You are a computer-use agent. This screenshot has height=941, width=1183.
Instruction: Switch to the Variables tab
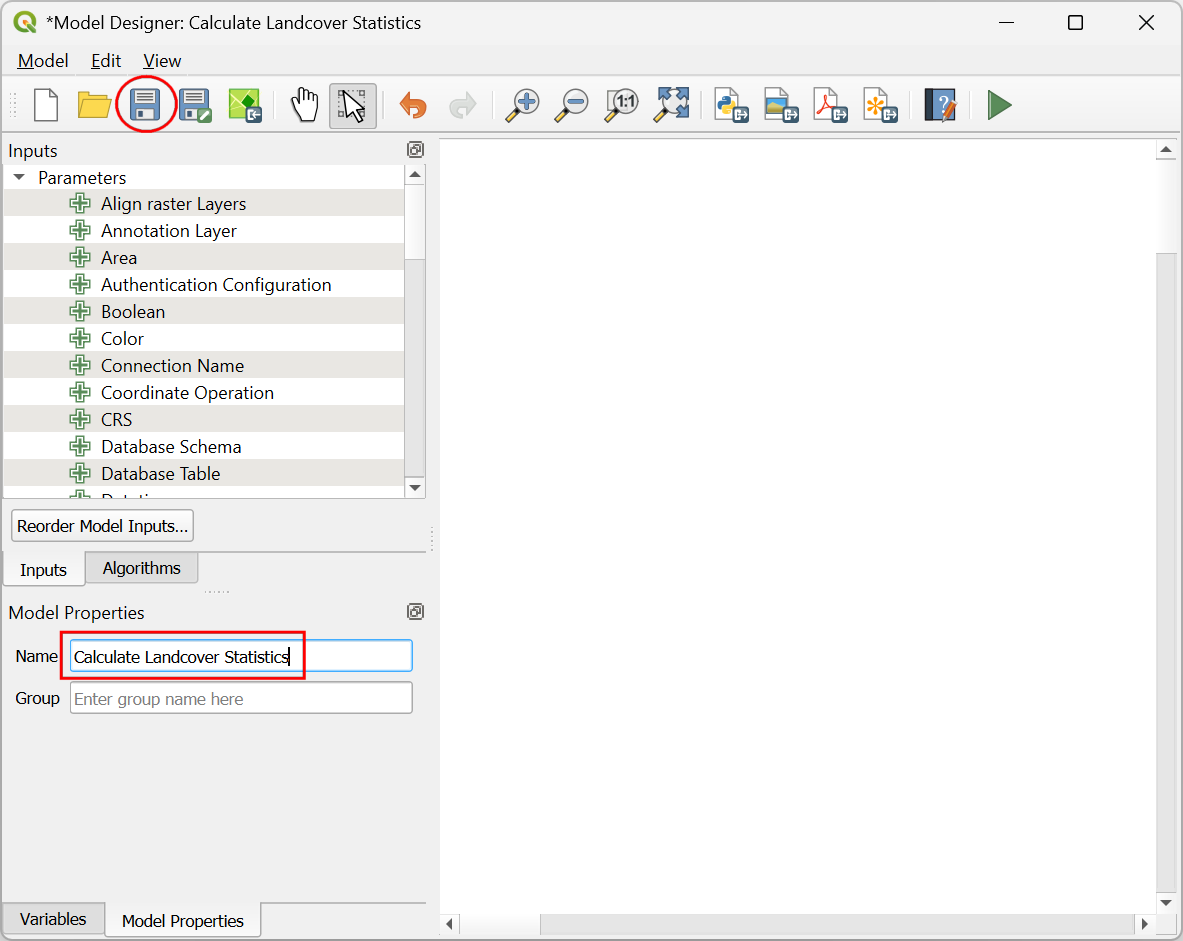click(53, 919)
